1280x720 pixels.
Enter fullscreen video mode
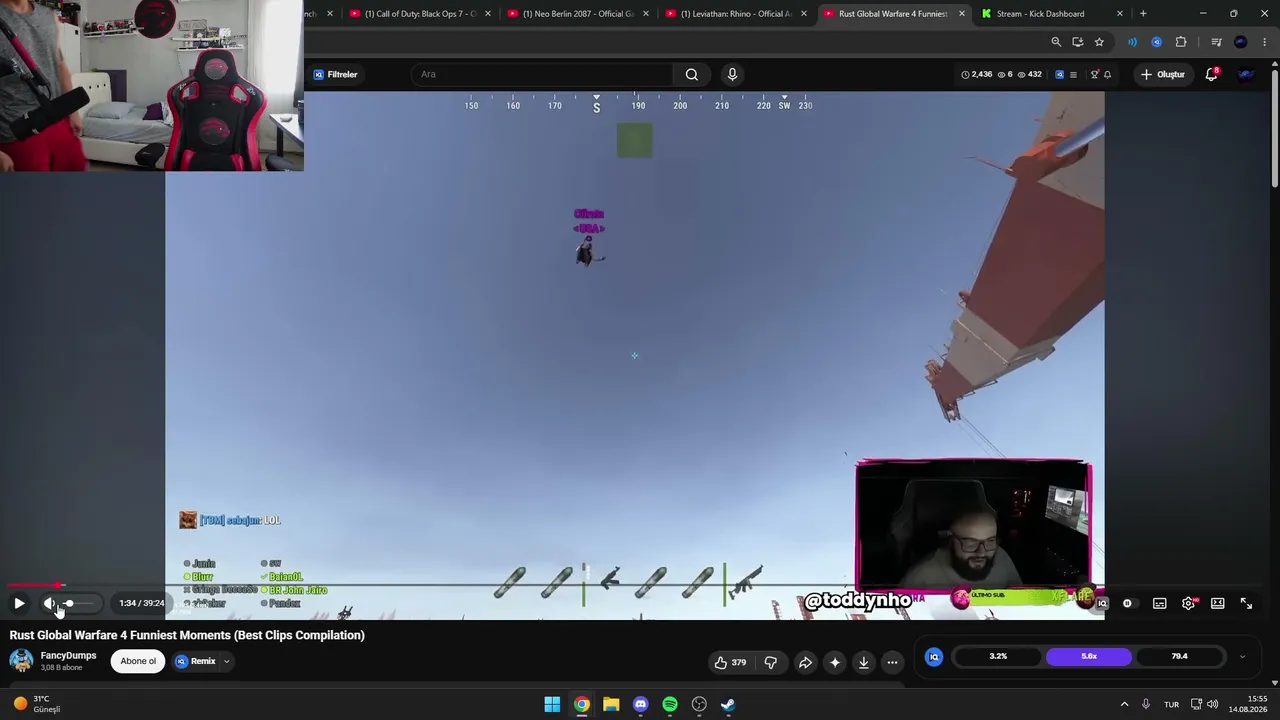pos(1246,603)
